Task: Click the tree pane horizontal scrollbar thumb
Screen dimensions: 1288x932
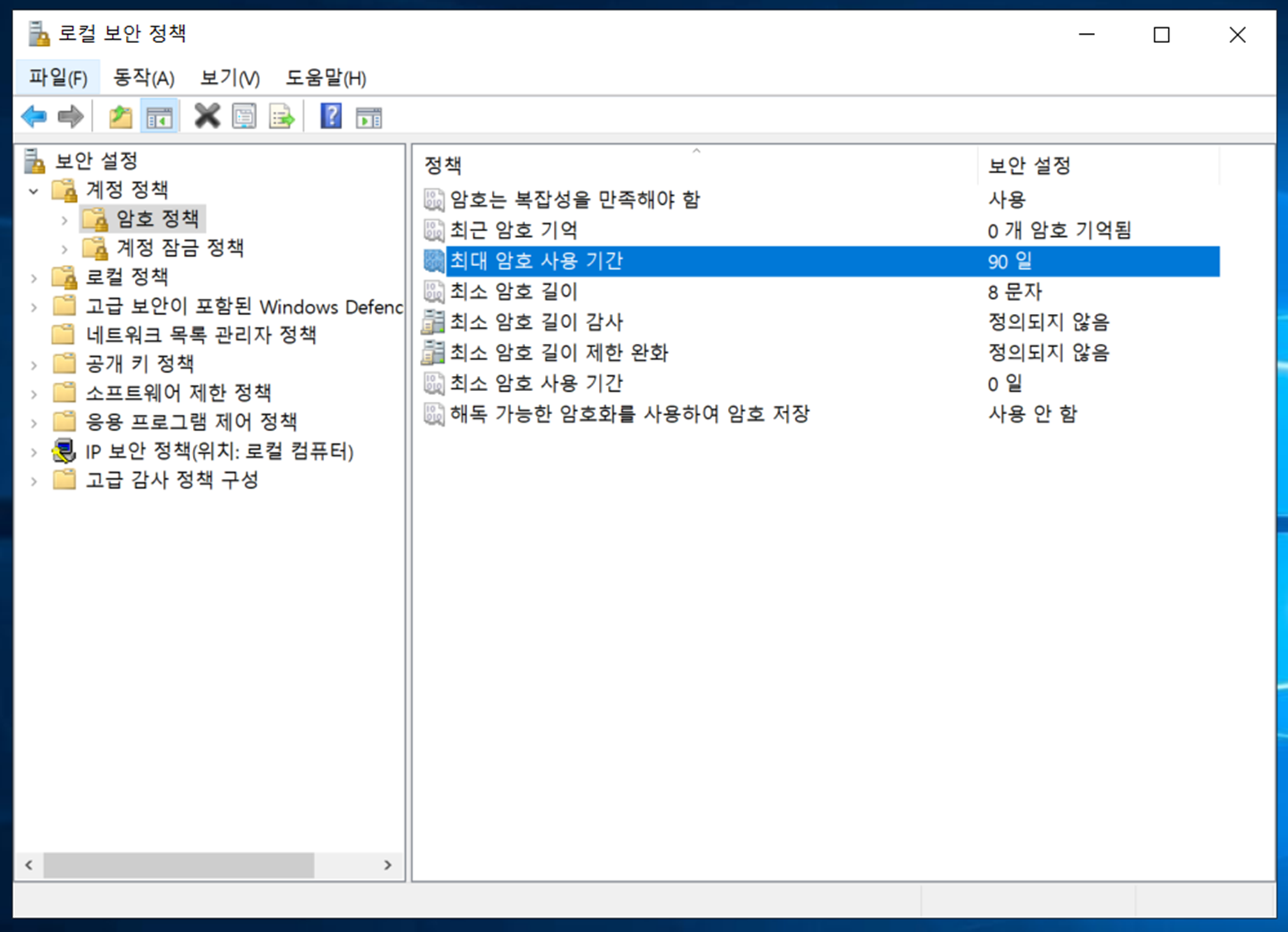Action: point(179,865)
